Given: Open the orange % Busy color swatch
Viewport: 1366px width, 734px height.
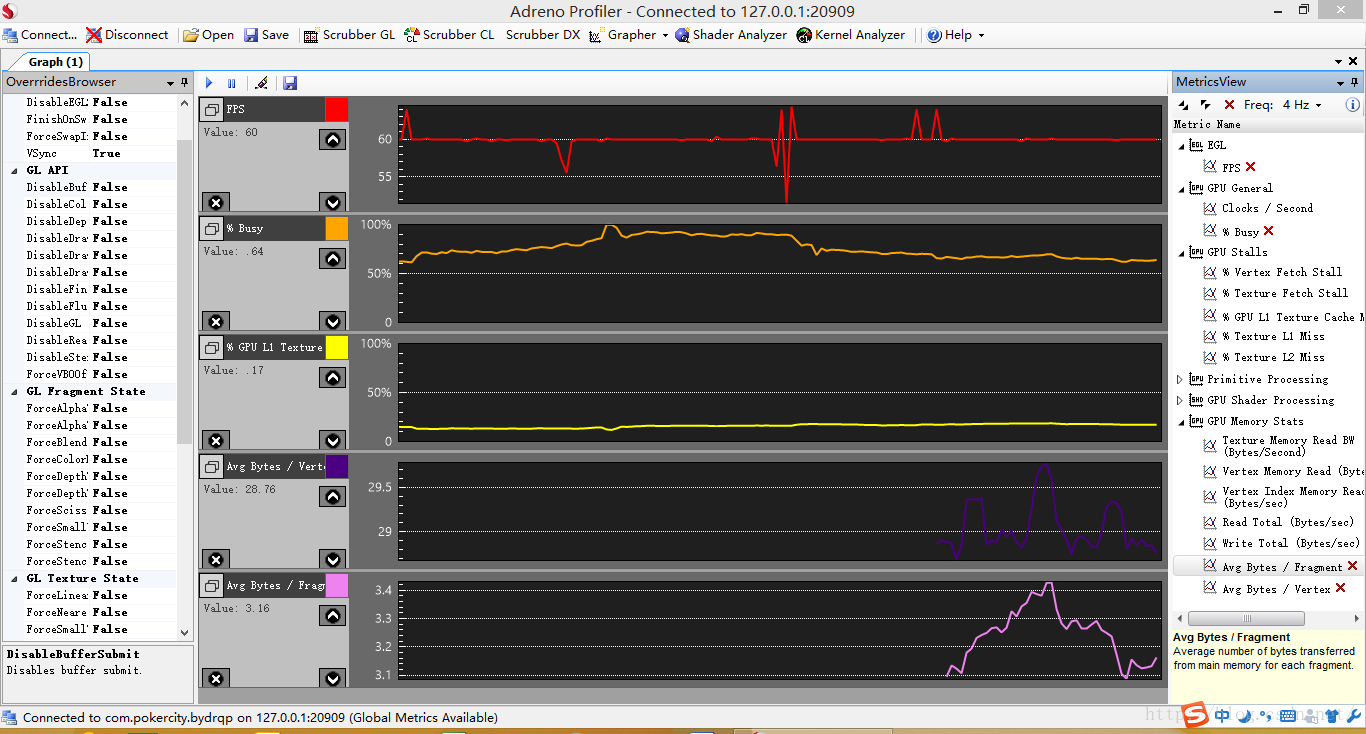Looking at the screenshot, I should click(336, 228).
